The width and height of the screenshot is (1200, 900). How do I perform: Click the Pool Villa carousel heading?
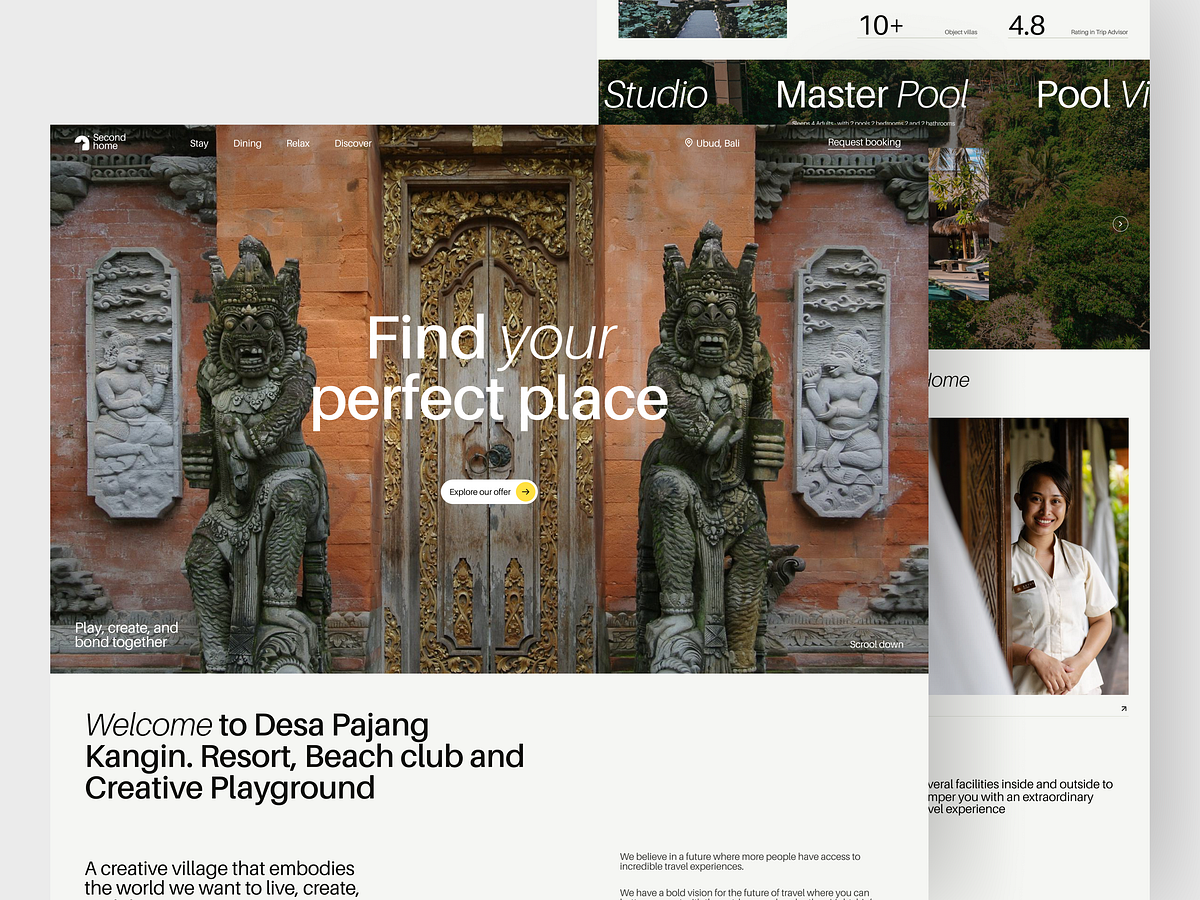1095,95
